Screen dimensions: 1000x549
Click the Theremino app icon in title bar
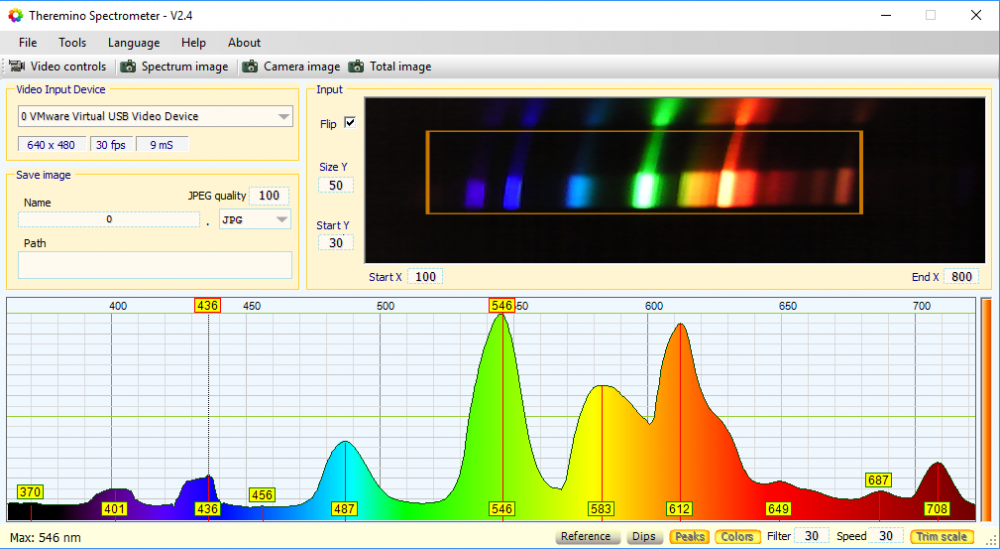click(15, 15)
